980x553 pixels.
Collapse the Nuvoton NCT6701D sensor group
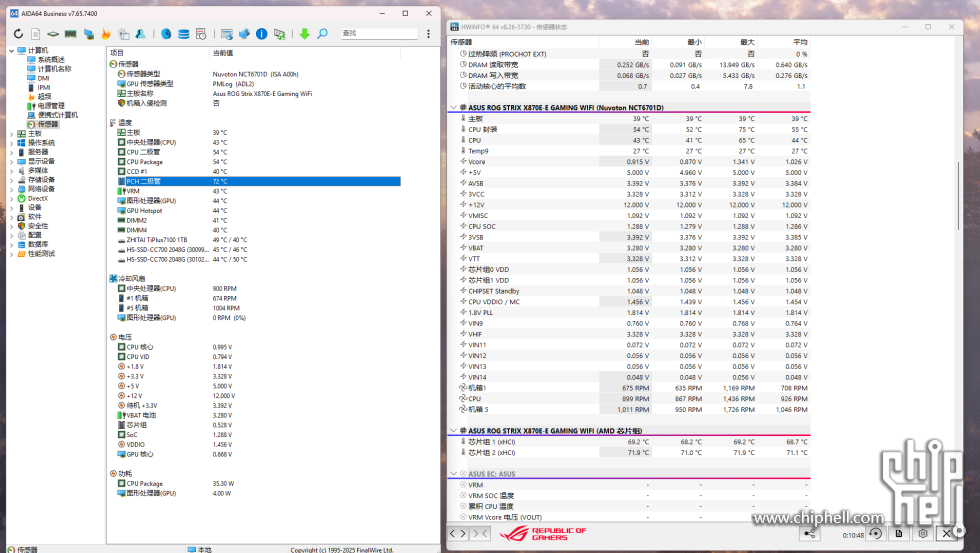[454, 107]
